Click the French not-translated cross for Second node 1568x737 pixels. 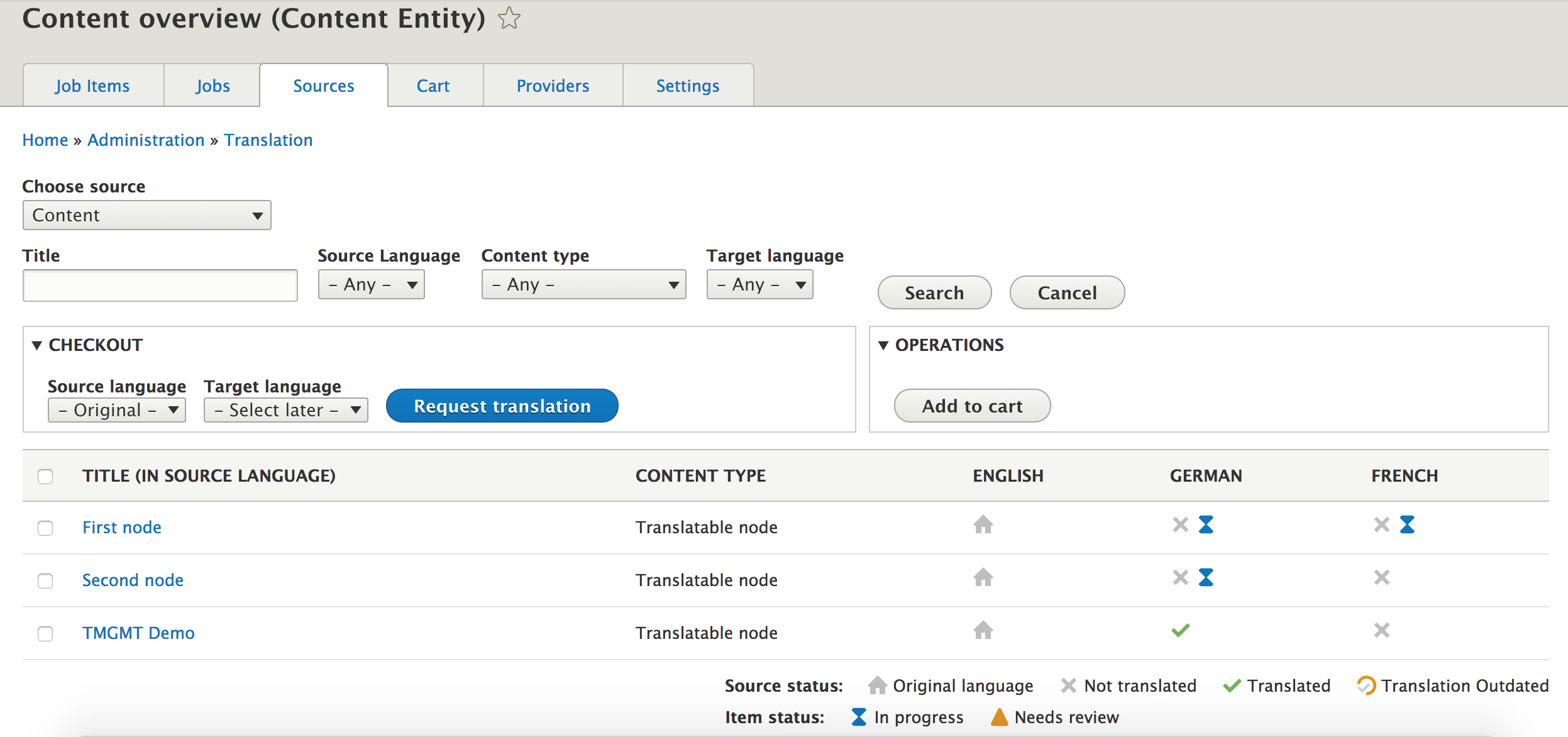pyautogui.click(x=1382, y=577)
